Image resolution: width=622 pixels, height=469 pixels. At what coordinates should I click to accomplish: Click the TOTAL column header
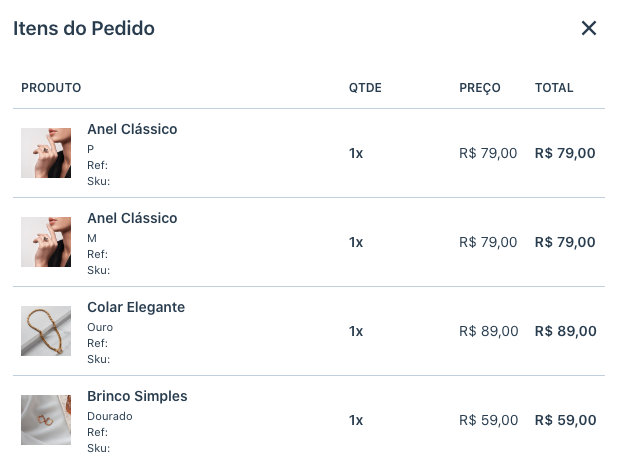point(554,88)
